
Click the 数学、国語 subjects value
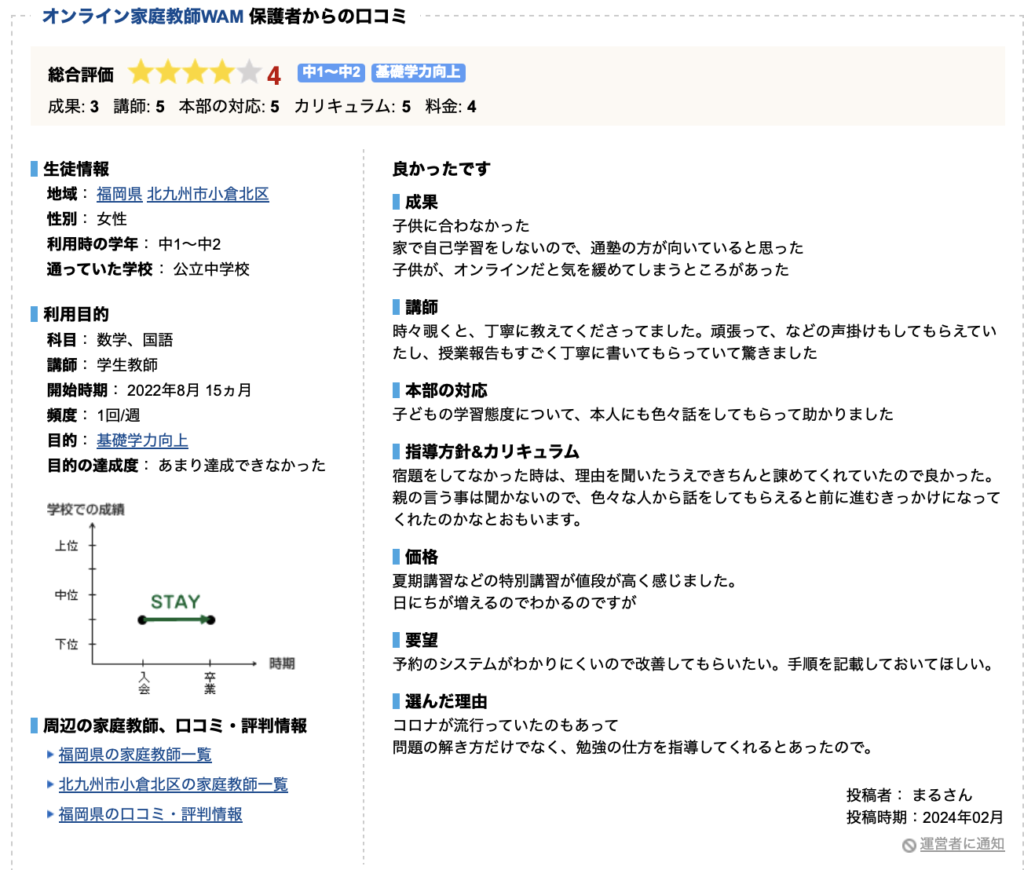135,340
